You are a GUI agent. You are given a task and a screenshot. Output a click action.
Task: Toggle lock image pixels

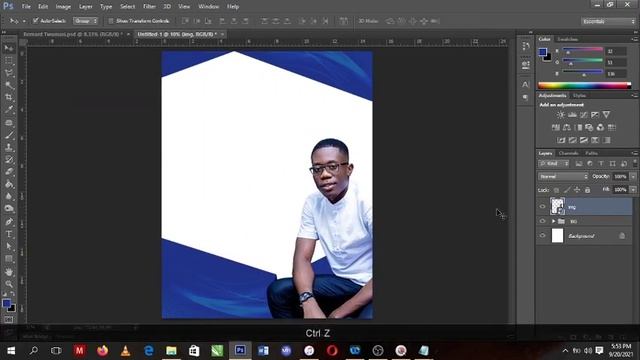pos(567,190)
